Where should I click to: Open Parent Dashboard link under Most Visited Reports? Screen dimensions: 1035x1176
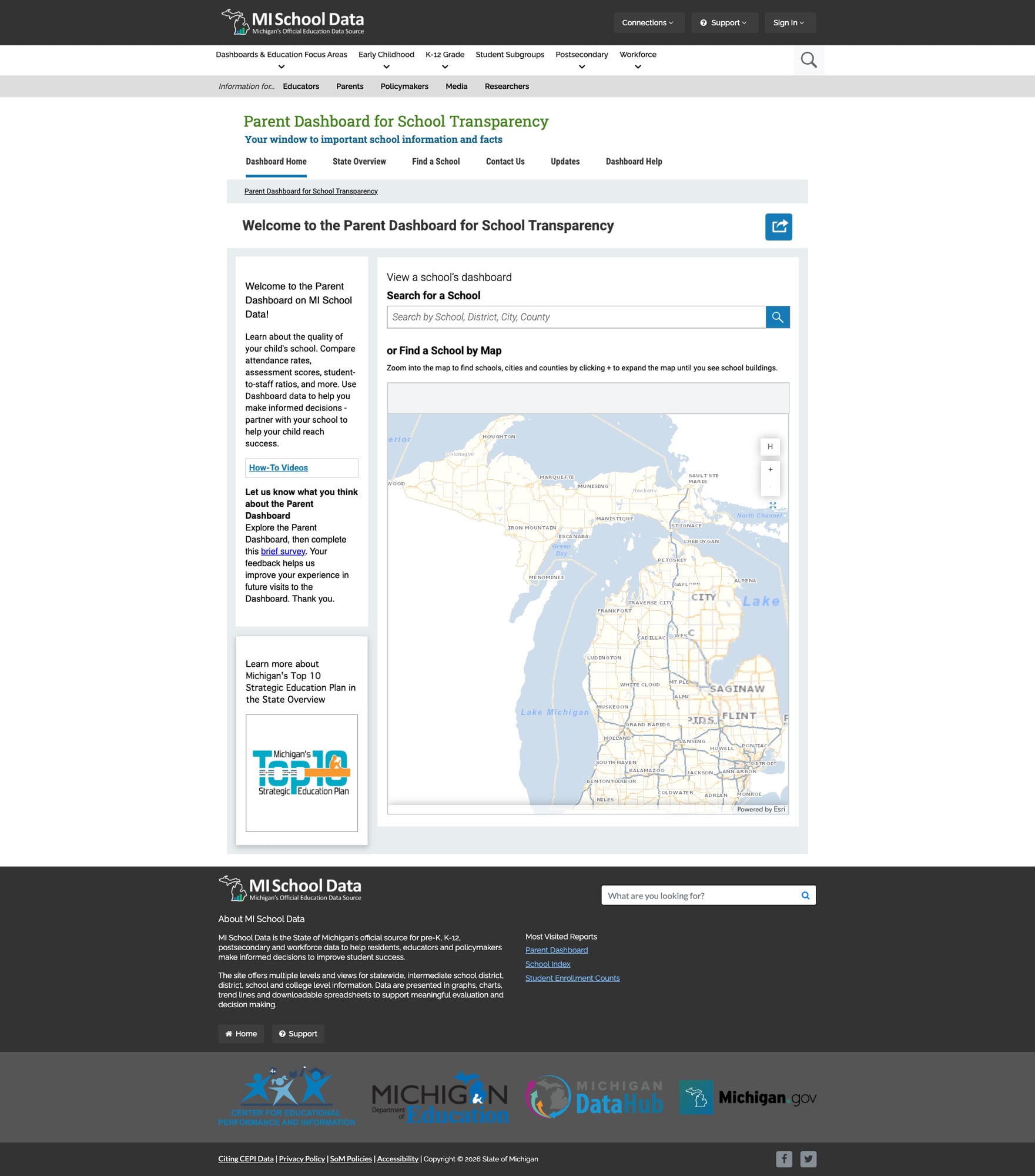(556, 950)
